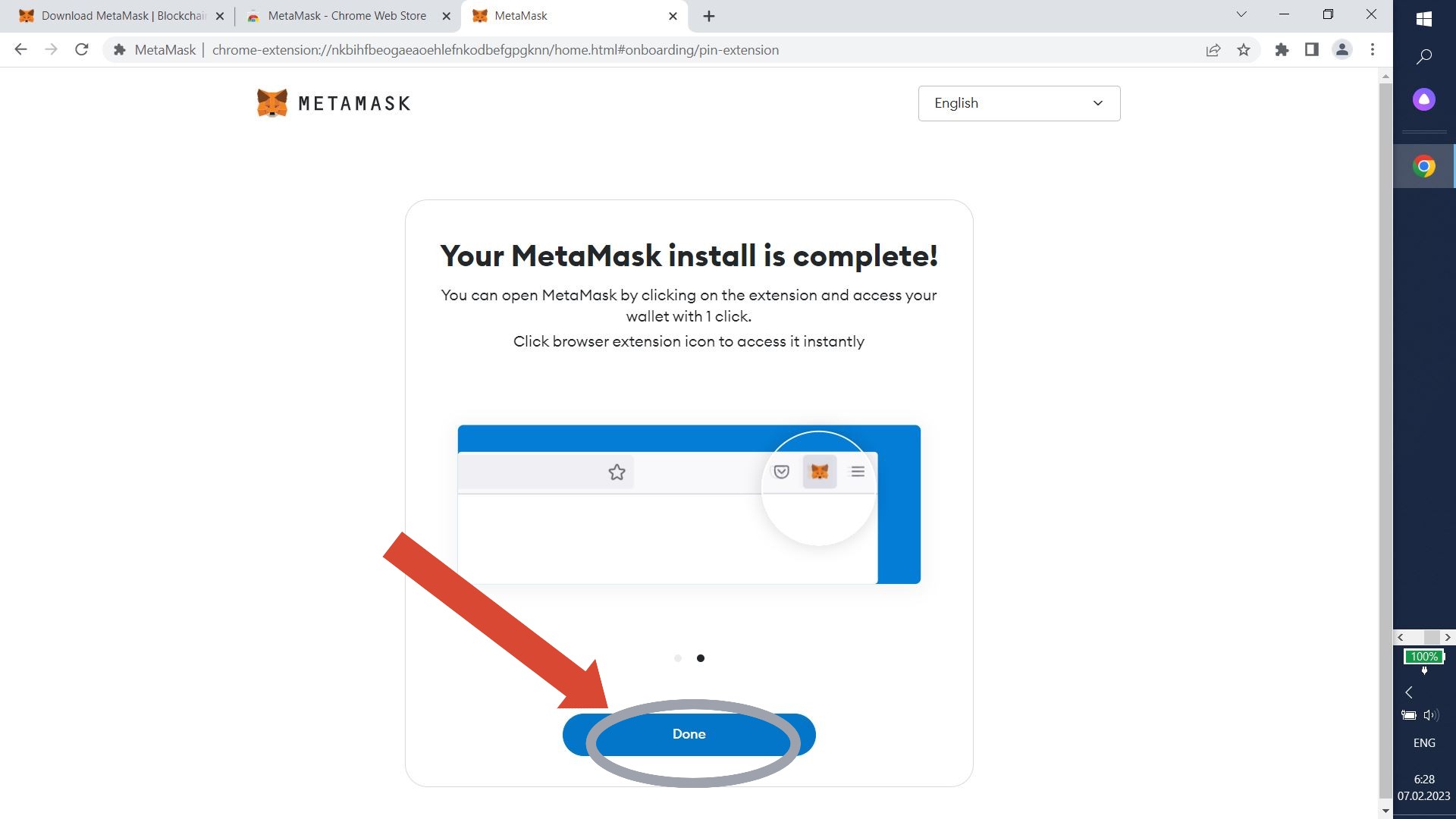Open the Chrome side panel

point(1311,50)
